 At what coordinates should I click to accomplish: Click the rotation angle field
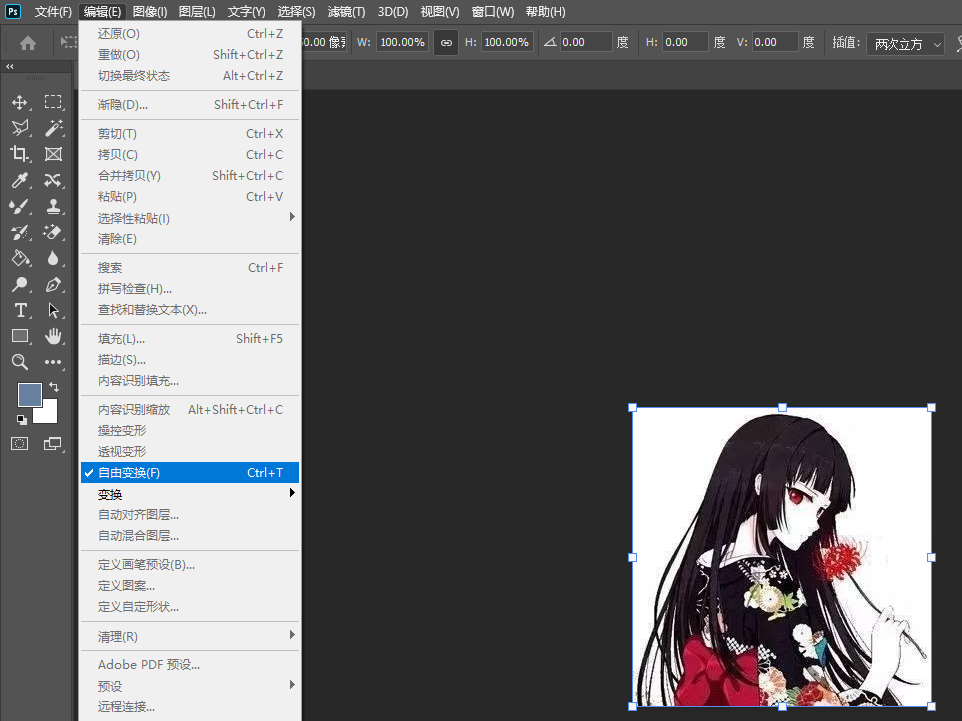click(585, 42)
